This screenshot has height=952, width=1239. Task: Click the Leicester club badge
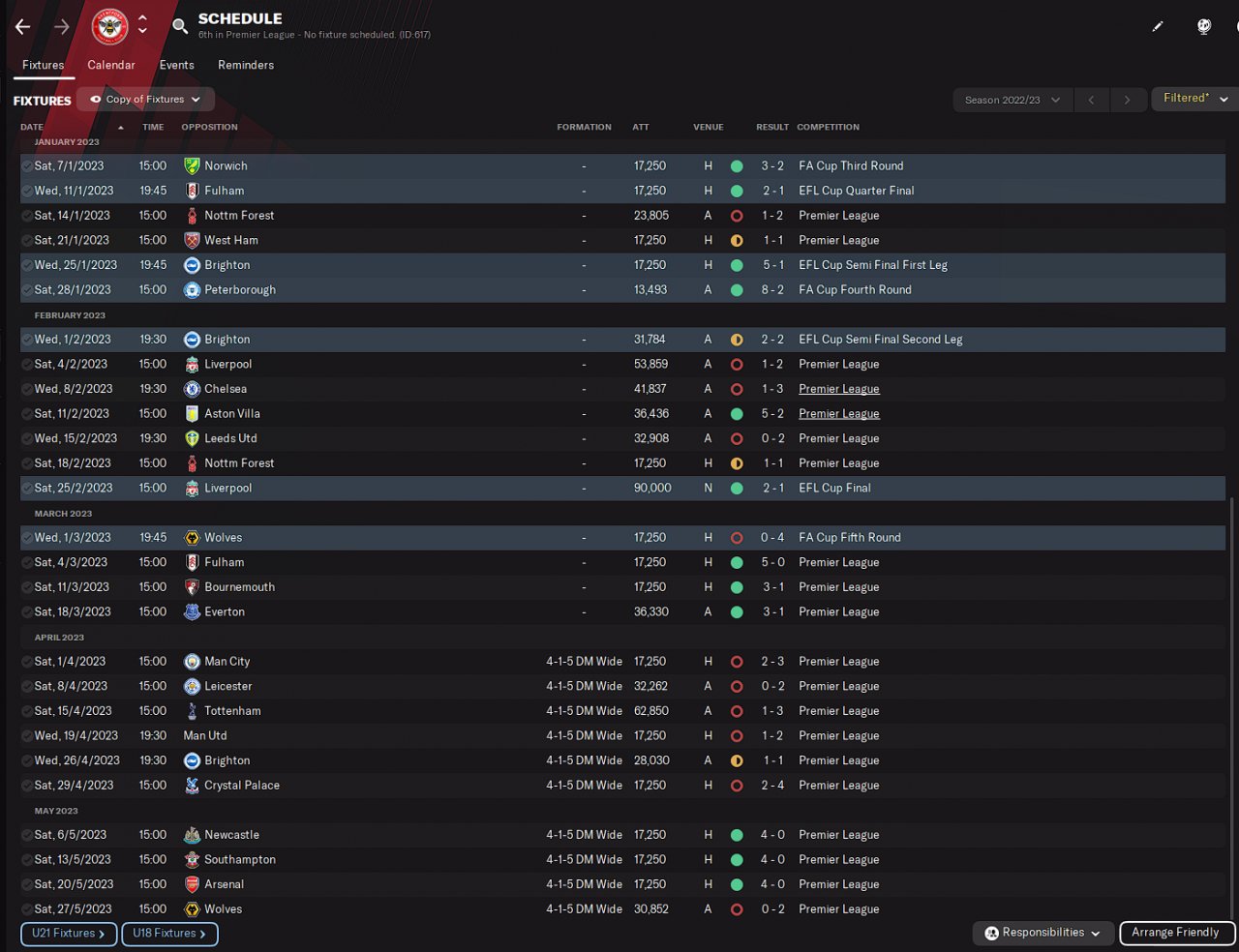[x=192, y=687]
